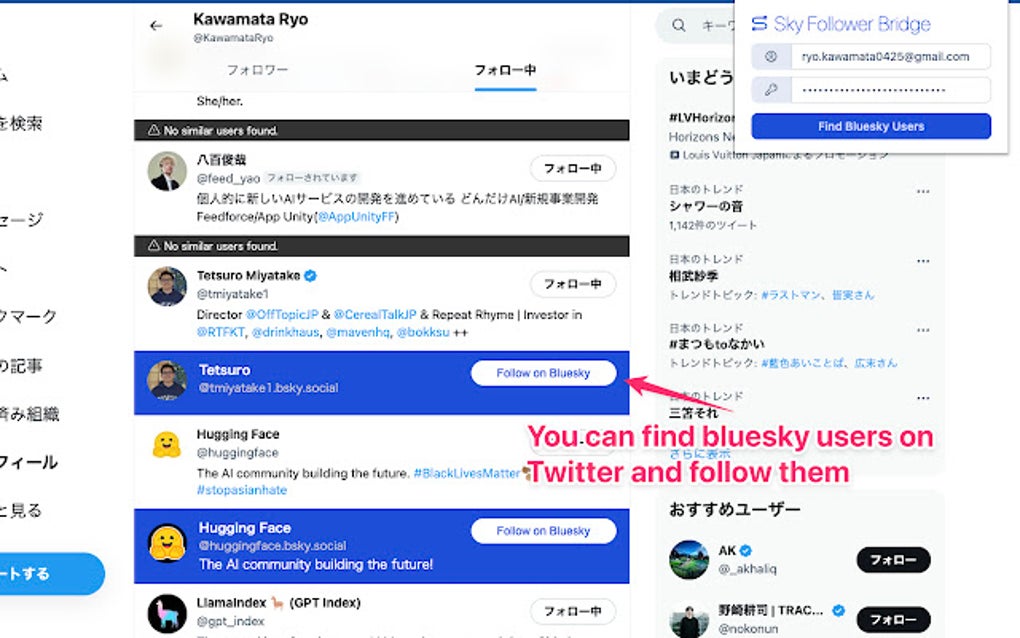Toggle following state for Tetsuro Miyatake
This screenshot has height=638, width=1020.
pyautogui.click(x=572, y=284)
